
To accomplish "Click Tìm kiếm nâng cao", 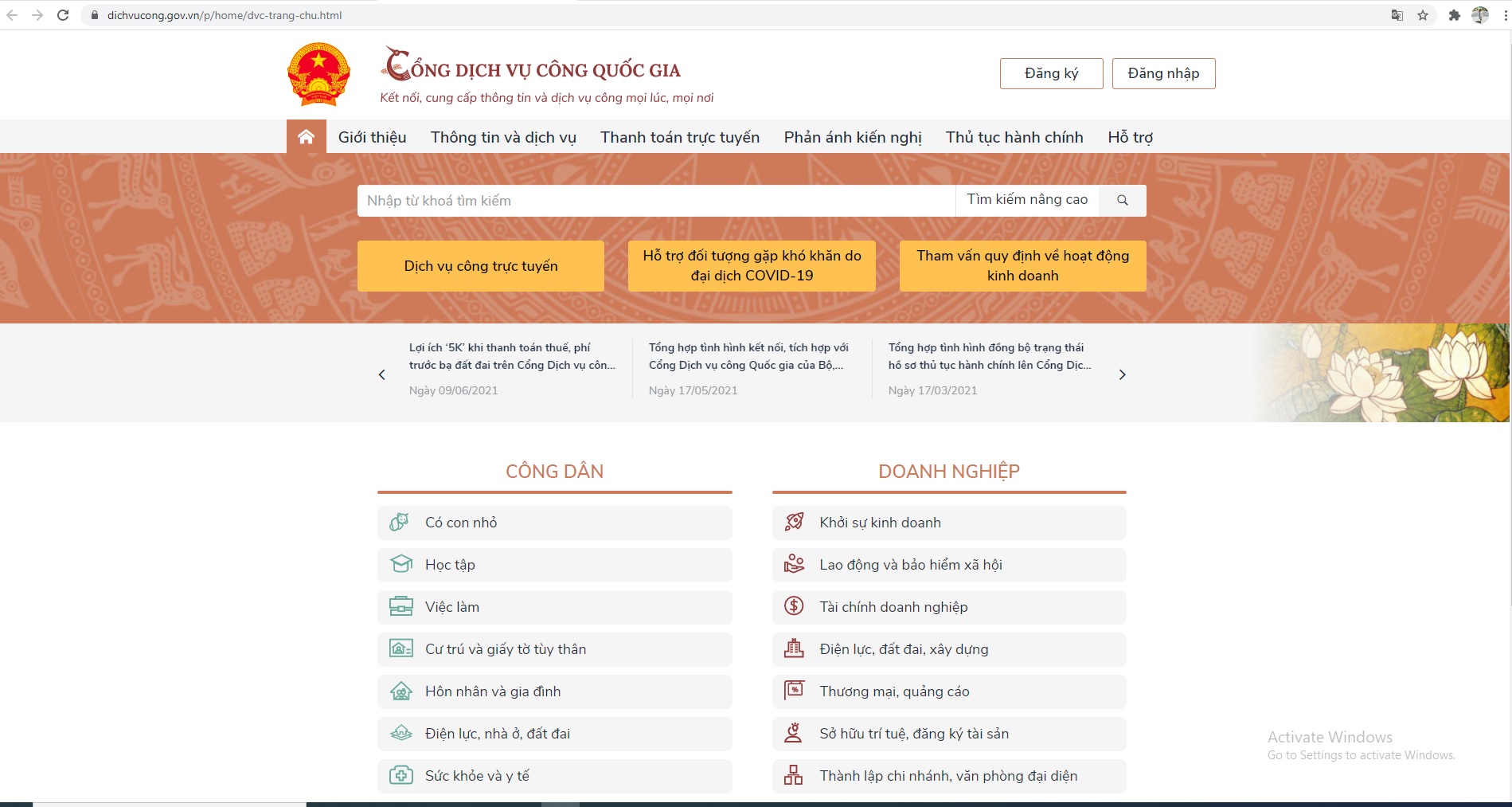I will [1027, 200].
